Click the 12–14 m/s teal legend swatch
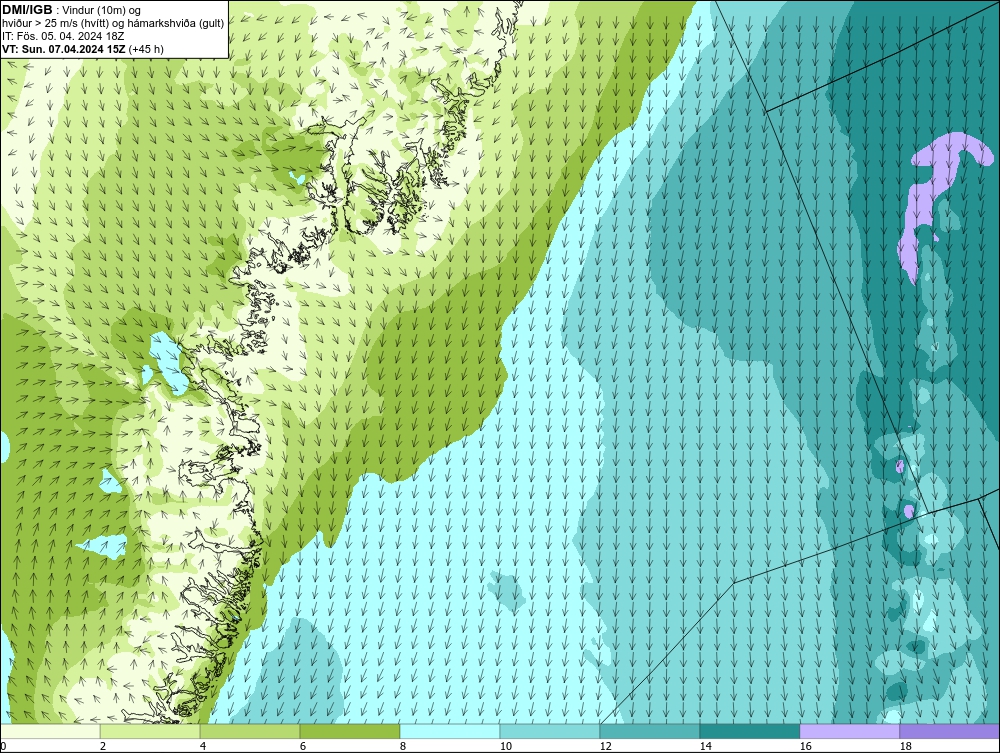Image resolution: width=1000 pixels, height=753 pixels. [649, 731]
